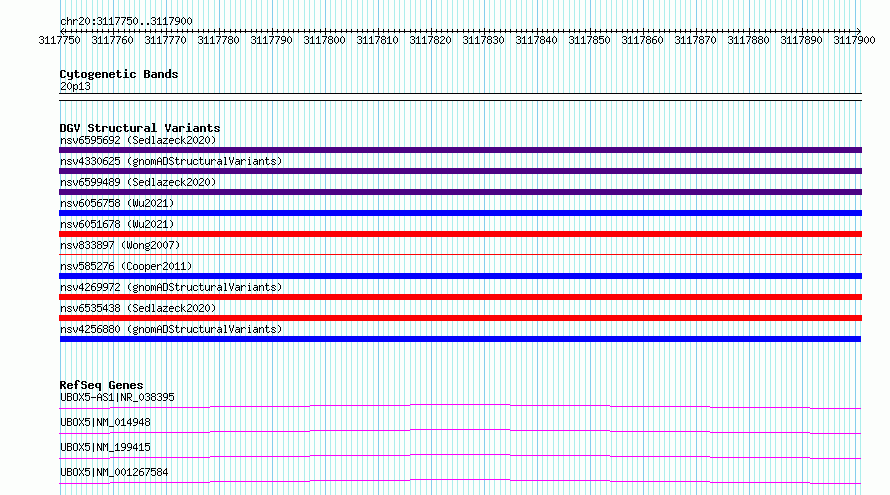Select the nsv6595692 purple variant bar

[x=460, y=150]
